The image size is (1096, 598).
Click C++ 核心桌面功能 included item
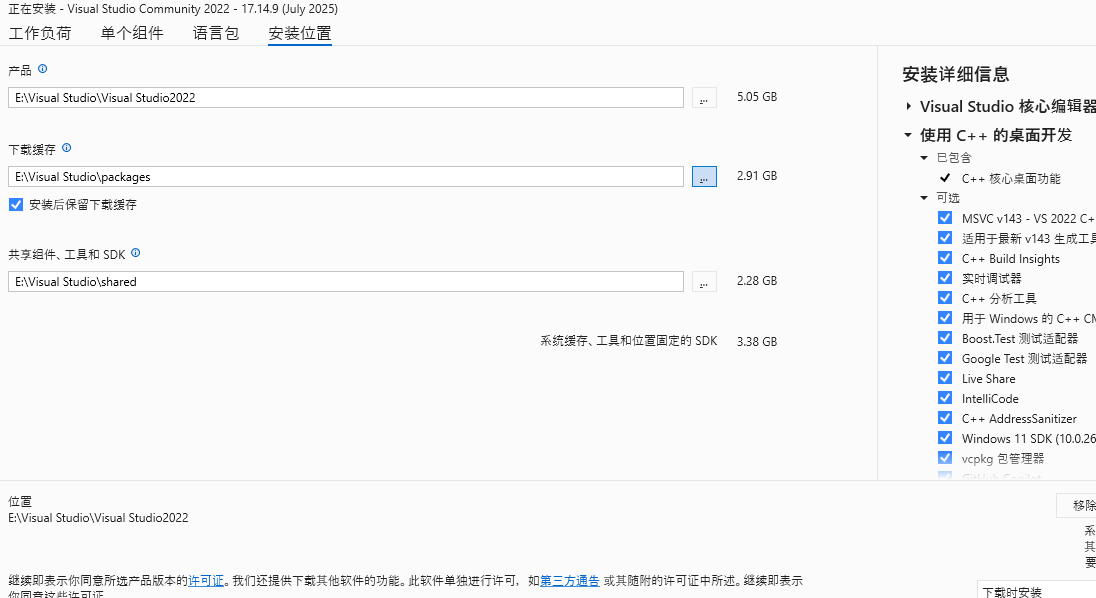click(x=1011, y=179)
